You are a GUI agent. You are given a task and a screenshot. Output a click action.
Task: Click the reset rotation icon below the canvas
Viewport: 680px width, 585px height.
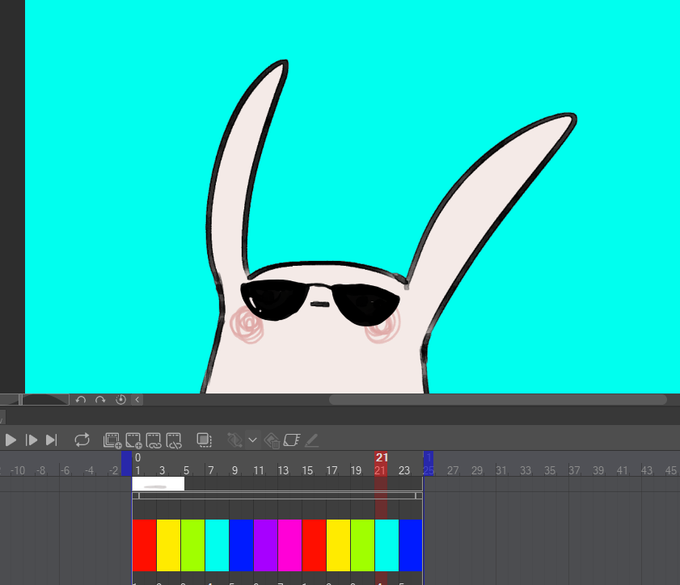(x=120, y=400)
